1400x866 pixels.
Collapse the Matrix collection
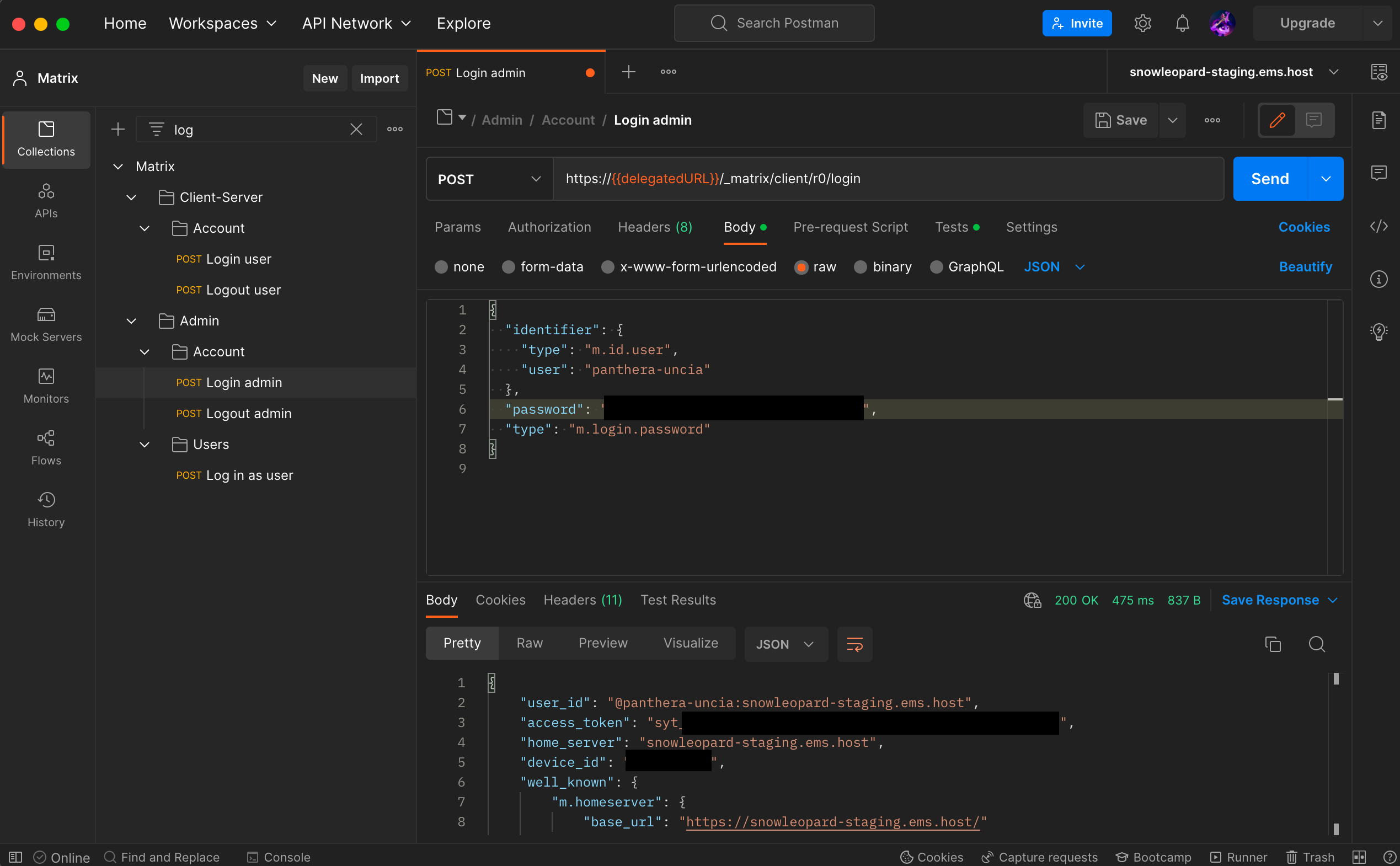click(118, 166)
